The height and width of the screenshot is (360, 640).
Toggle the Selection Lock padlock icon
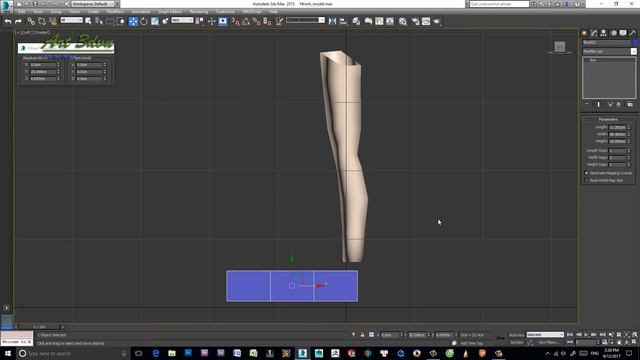(x=362, y=335)
